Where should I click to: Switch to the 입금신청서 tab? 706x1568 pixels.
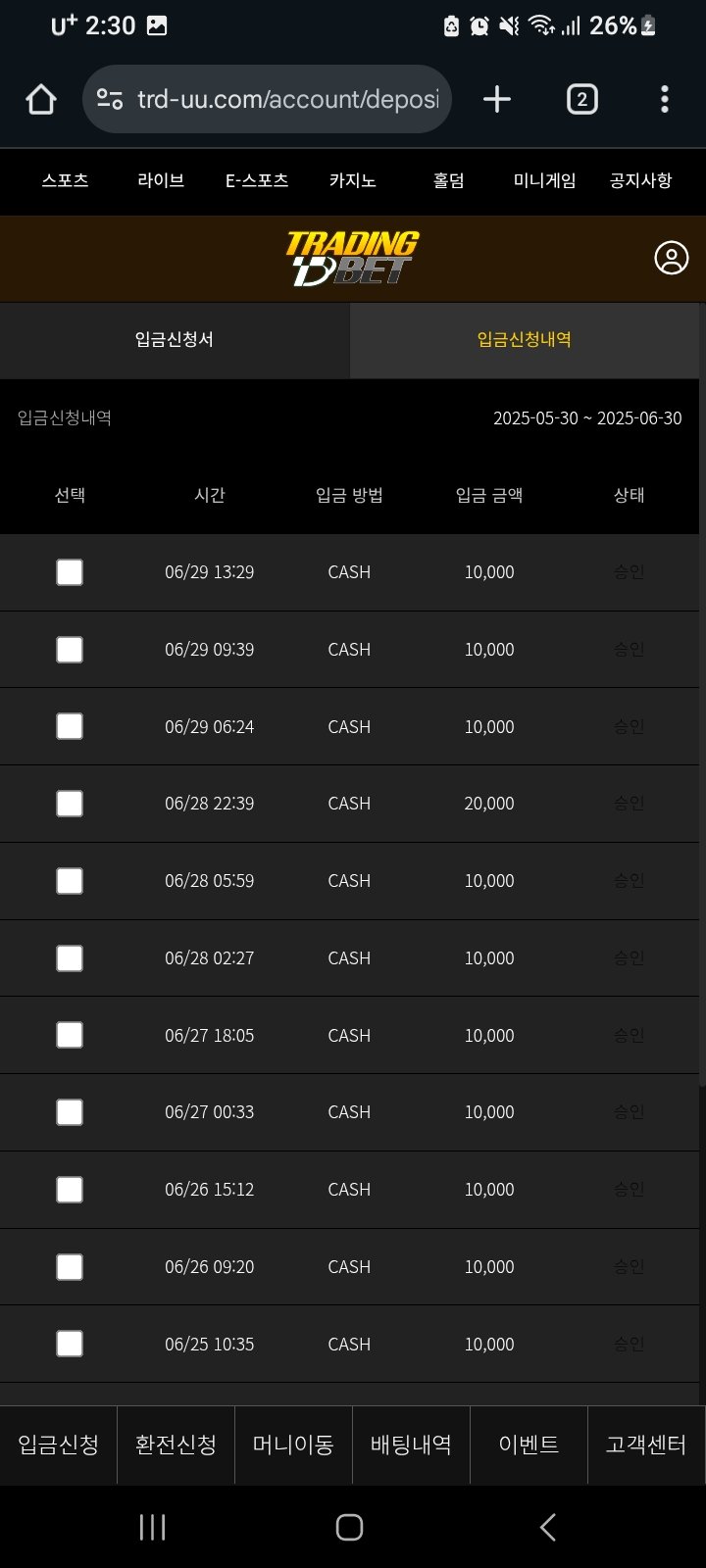pyautogui.click(x=175, y=340)
